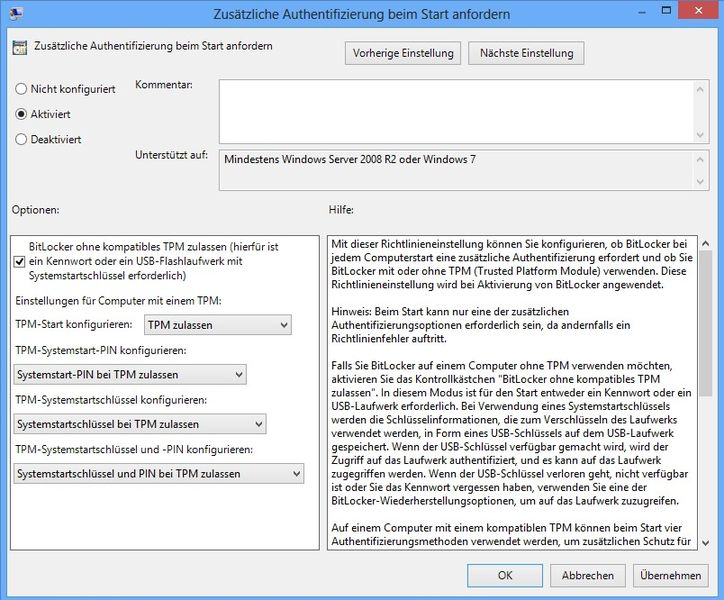Click the Hilfe scrollbar up arrow
Image resolution: width=724 pixels, height=600 pixels.
coord(705,243)
